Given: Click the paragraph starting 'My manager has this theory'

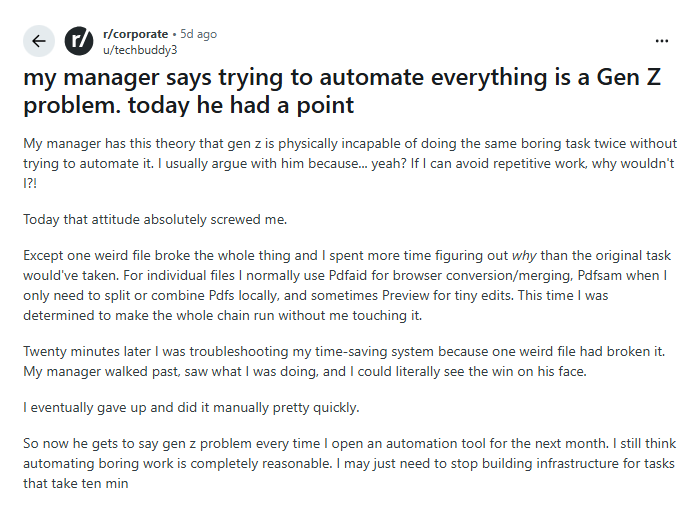Looking at the screenshot, I should pos(350,164).
